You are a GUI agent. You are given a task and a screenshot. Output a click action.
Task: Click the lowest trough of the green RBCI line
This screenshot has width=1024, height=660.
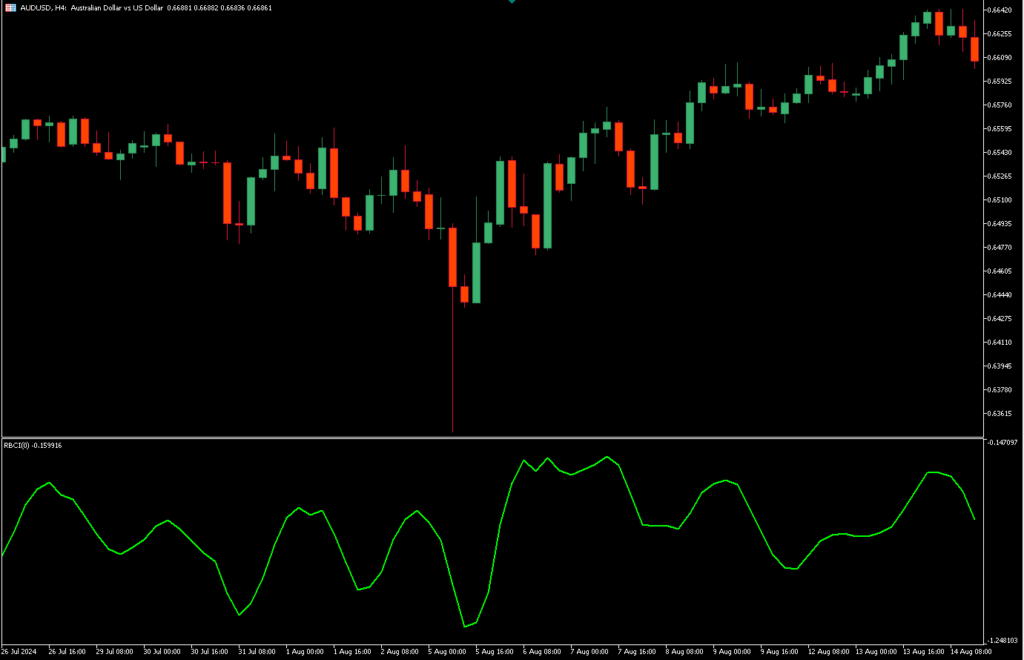(465, 626)
